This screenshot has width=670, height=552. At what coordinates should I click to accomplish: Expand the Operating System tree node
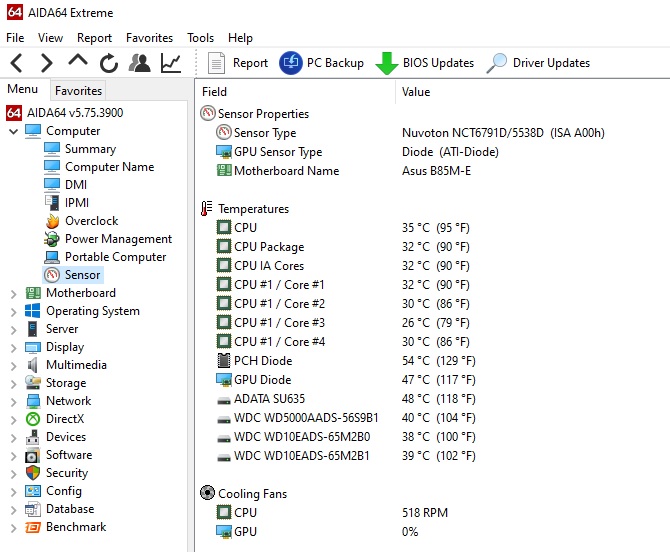13,311
